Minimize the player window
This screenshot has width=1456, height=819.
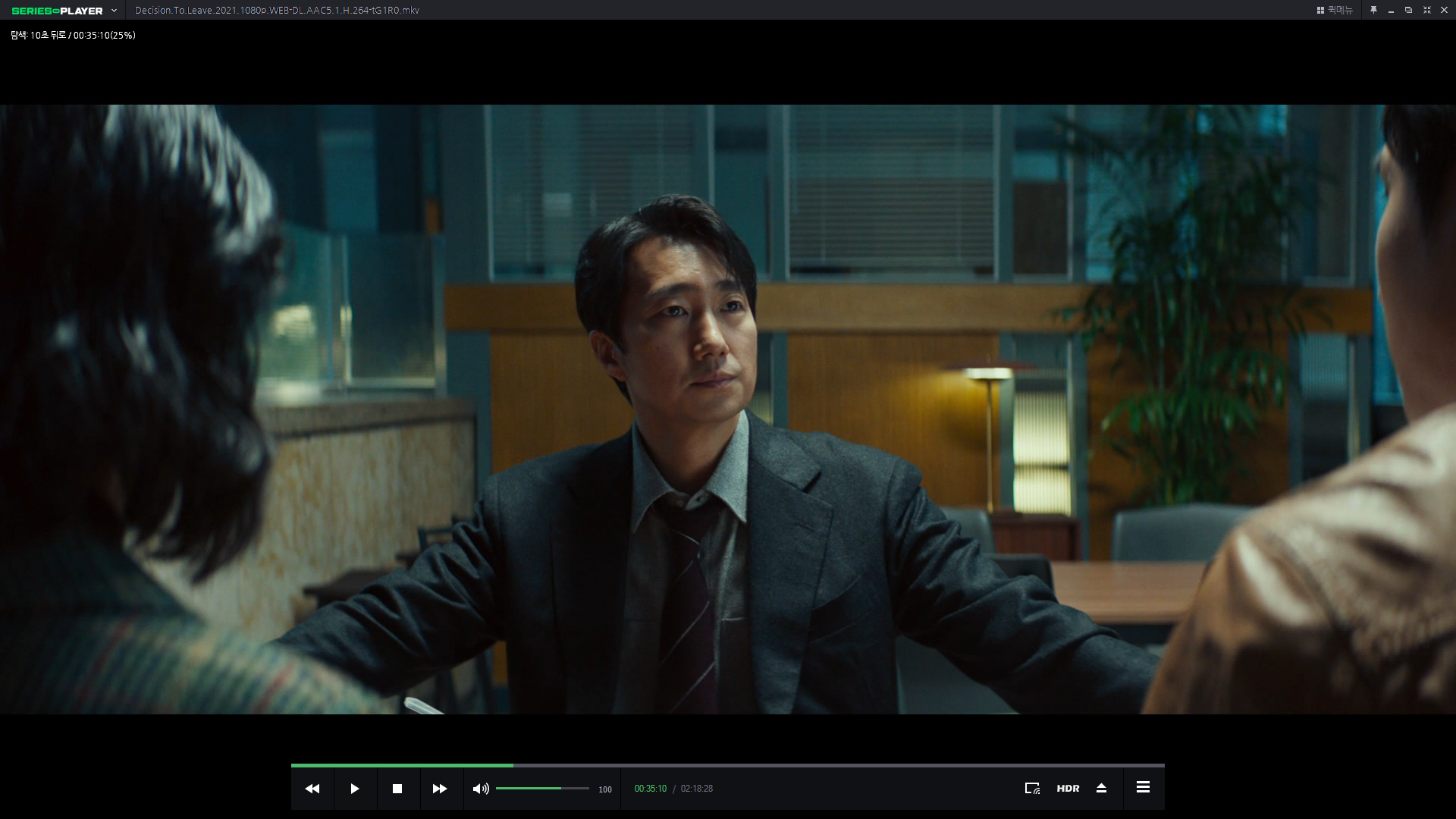1391,11
